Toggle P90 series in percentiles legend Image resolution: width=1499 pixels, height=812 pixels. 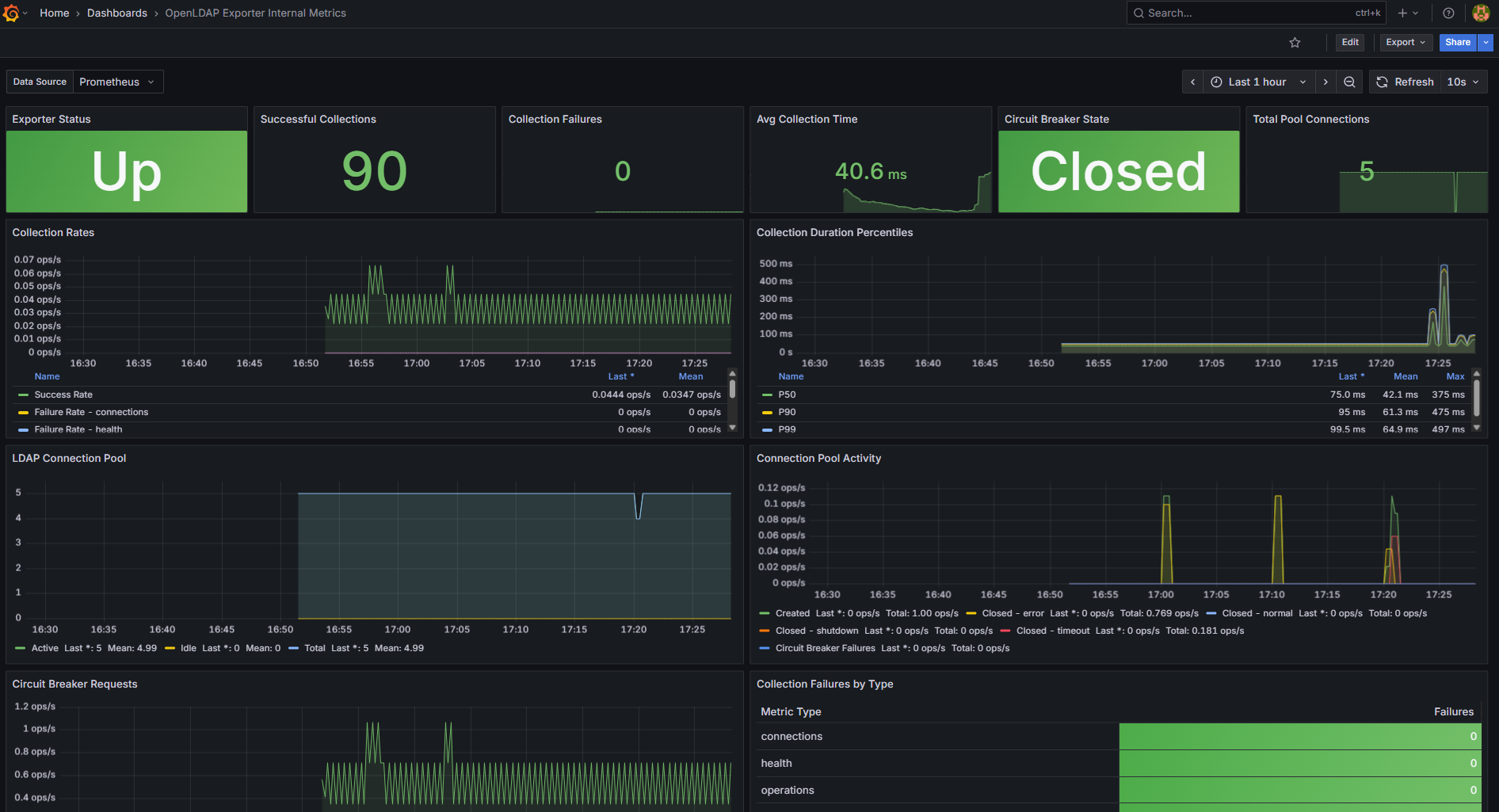pyautogui.click(x=787, y=412)
